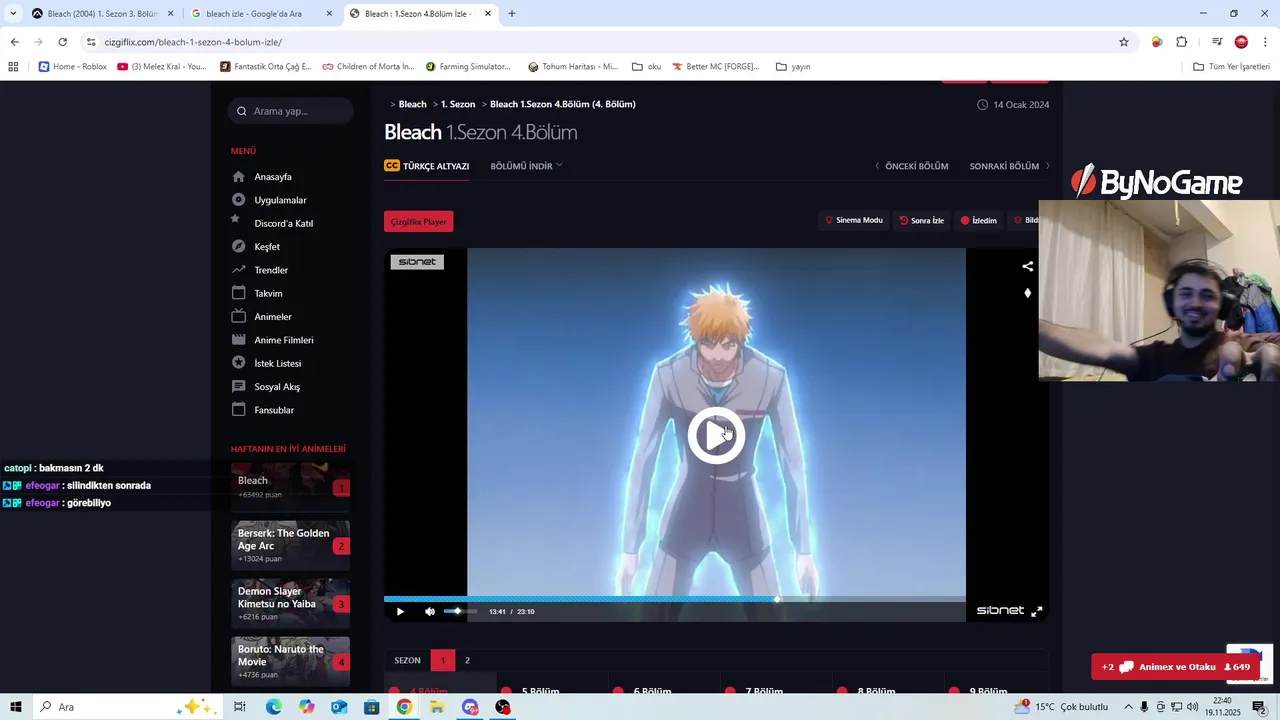The image size is (1280, 720).
Task: Open Berserk: The Golden Age Arc card
Action: coord(290,545)
